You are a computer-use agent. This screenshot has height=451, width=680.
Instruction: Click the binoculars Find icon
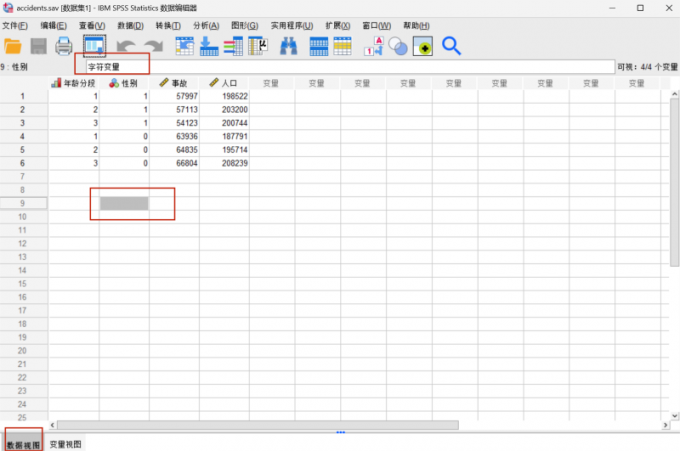point(289,46)
